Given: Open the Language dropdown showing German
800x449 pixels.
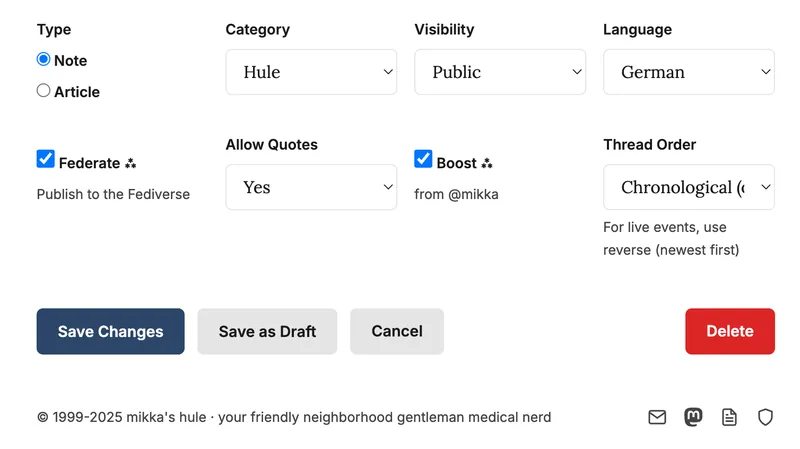Looking at the screenshot, I should coord(688,72).
